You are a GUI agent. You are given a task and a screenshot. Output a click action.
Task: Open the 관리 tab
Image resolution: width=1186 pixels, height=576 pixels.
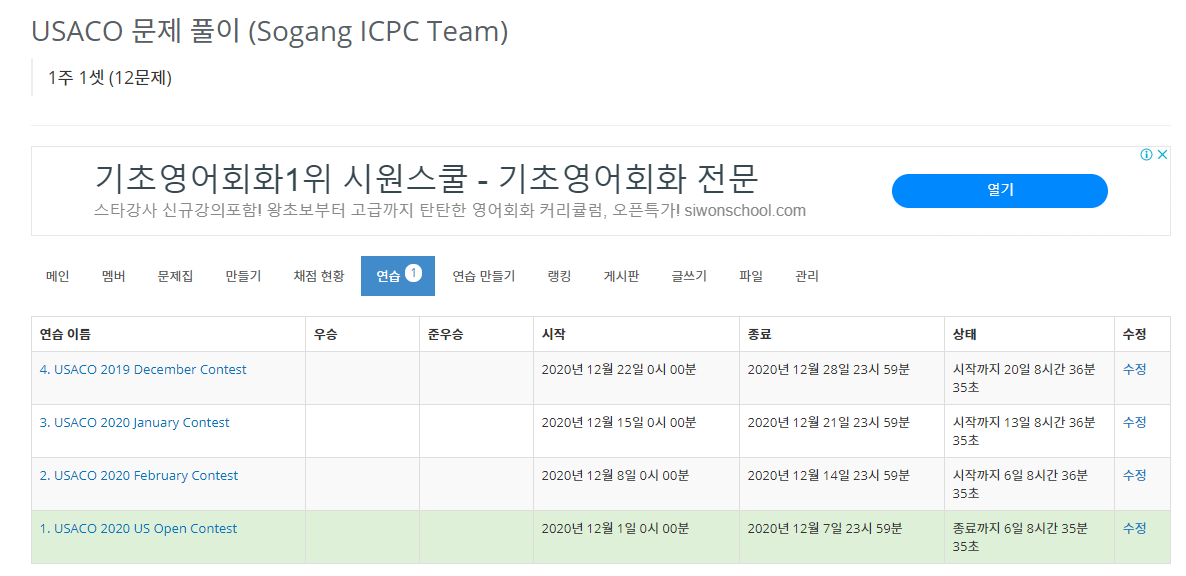click(807, 276)
